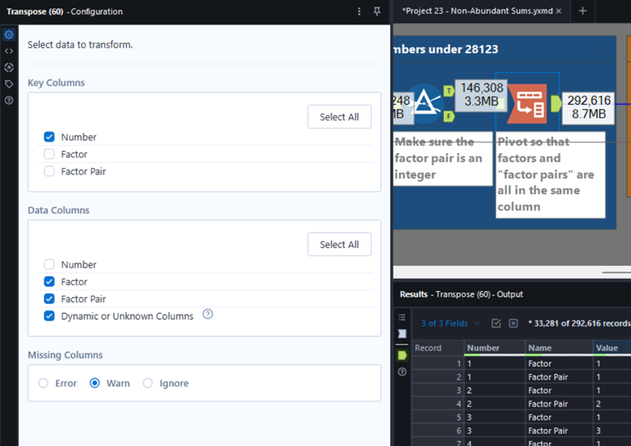631x446 pixels.
Task: Click the Record column header in Results
Action: click(438, 348)
